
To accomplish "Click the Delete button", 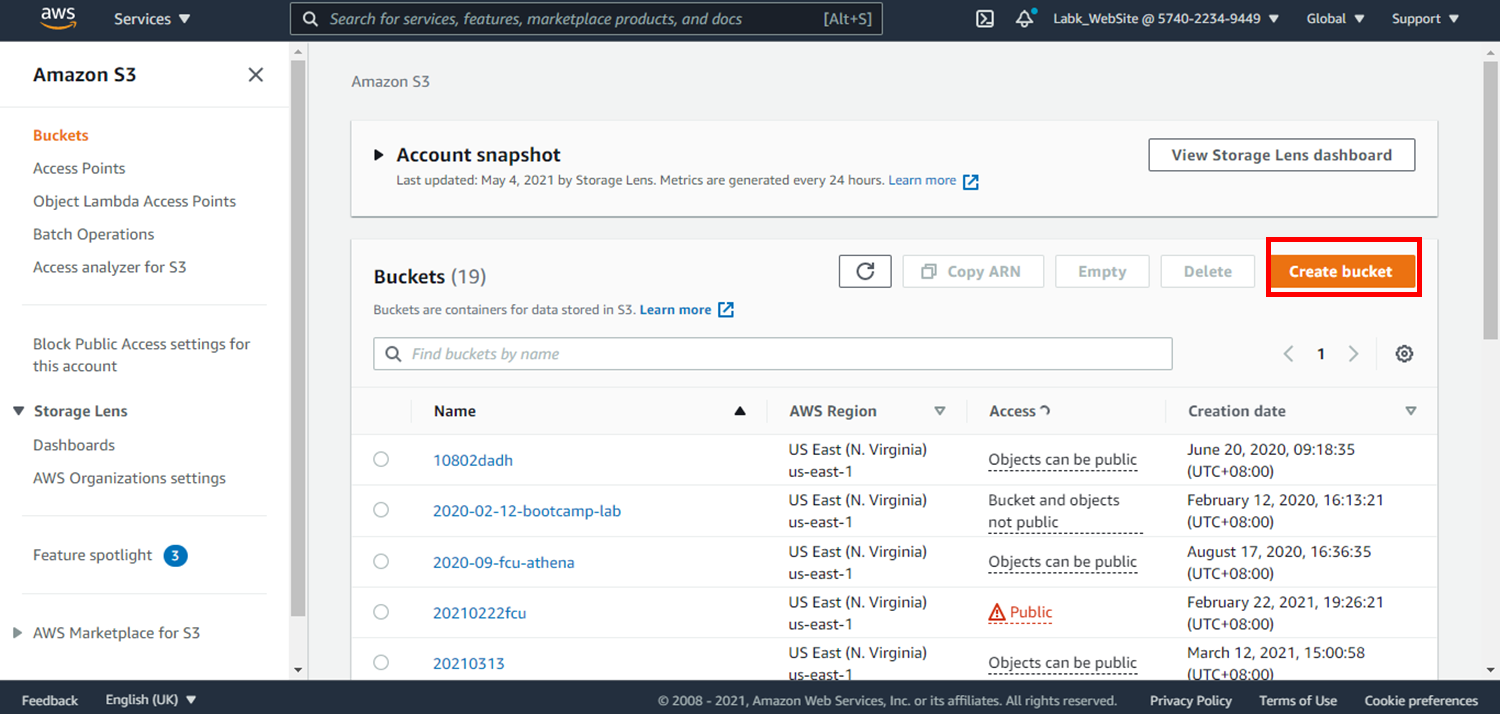I will point(1208,271).
